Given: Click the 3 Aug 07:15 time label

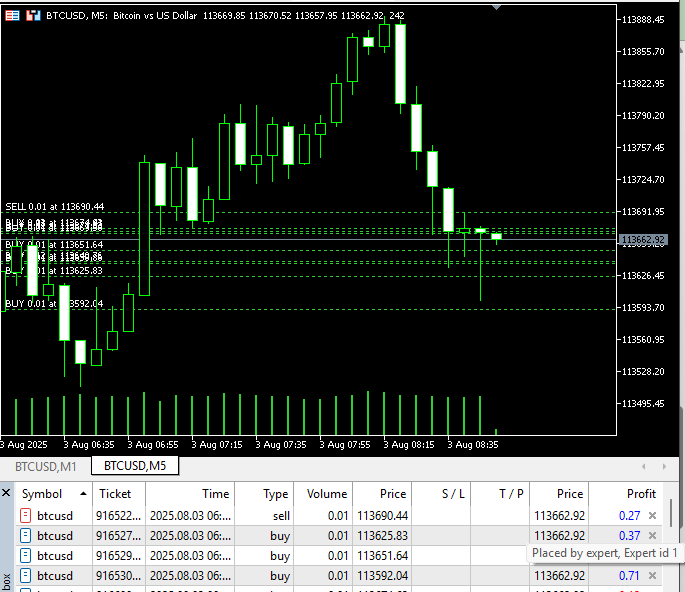Looking at the screenshot, I should pyautogui.click(x=217, y=445).
